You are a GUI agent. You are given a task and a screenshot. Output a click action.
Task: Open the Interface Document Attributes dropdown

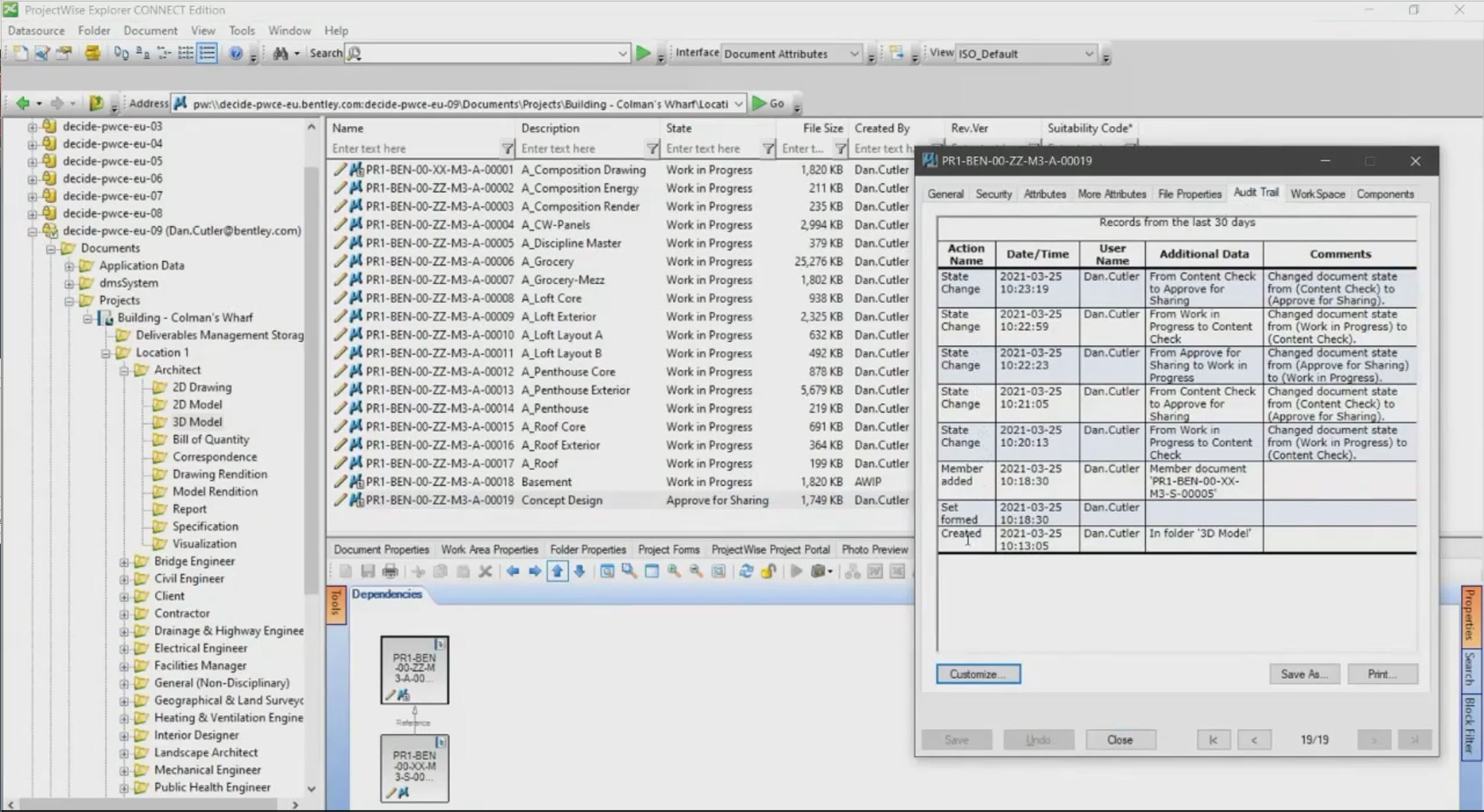[x=853, y=54]
